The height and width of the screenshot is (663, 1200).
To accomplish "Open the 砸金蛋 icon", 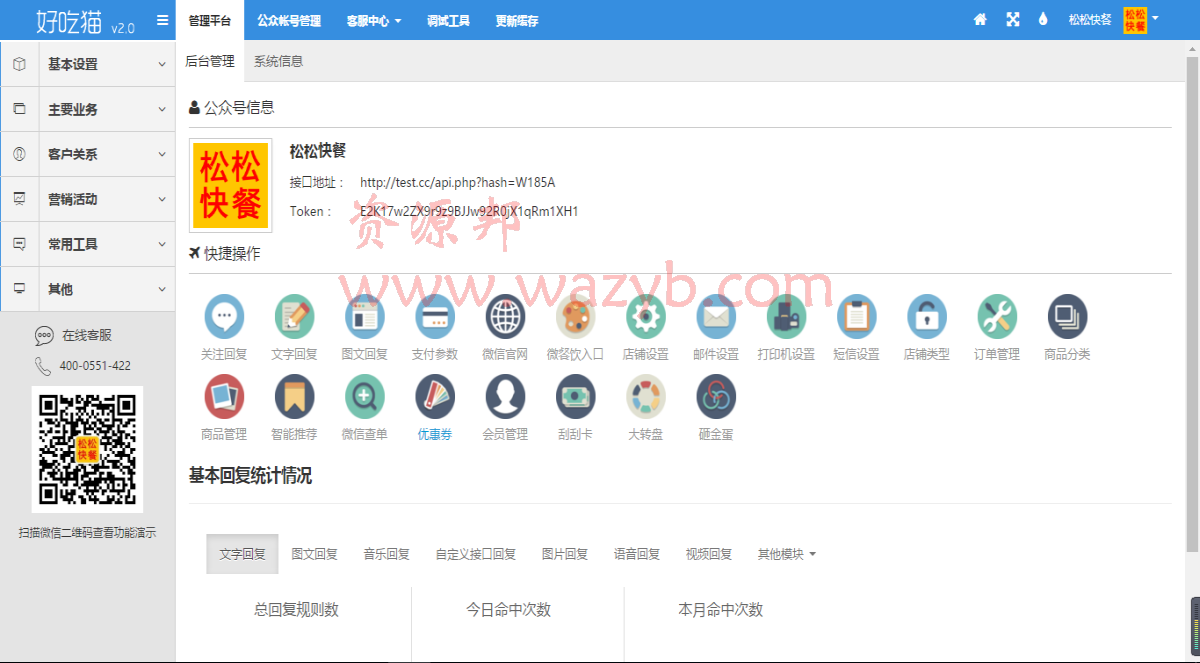I will click(x=716, y=396).
